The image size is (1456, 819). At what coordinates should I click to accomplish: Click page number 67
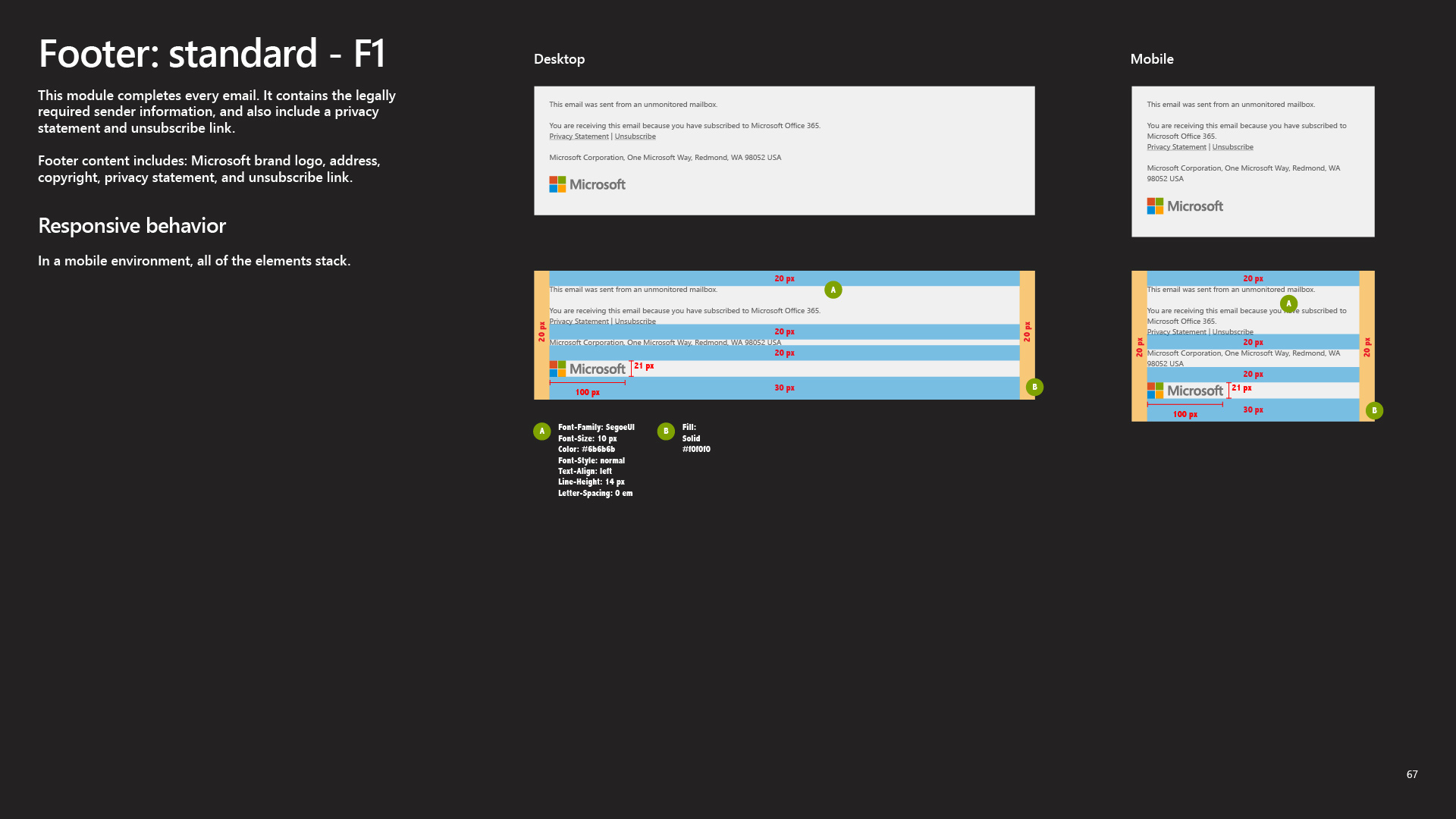click(x=1411, y=774)
